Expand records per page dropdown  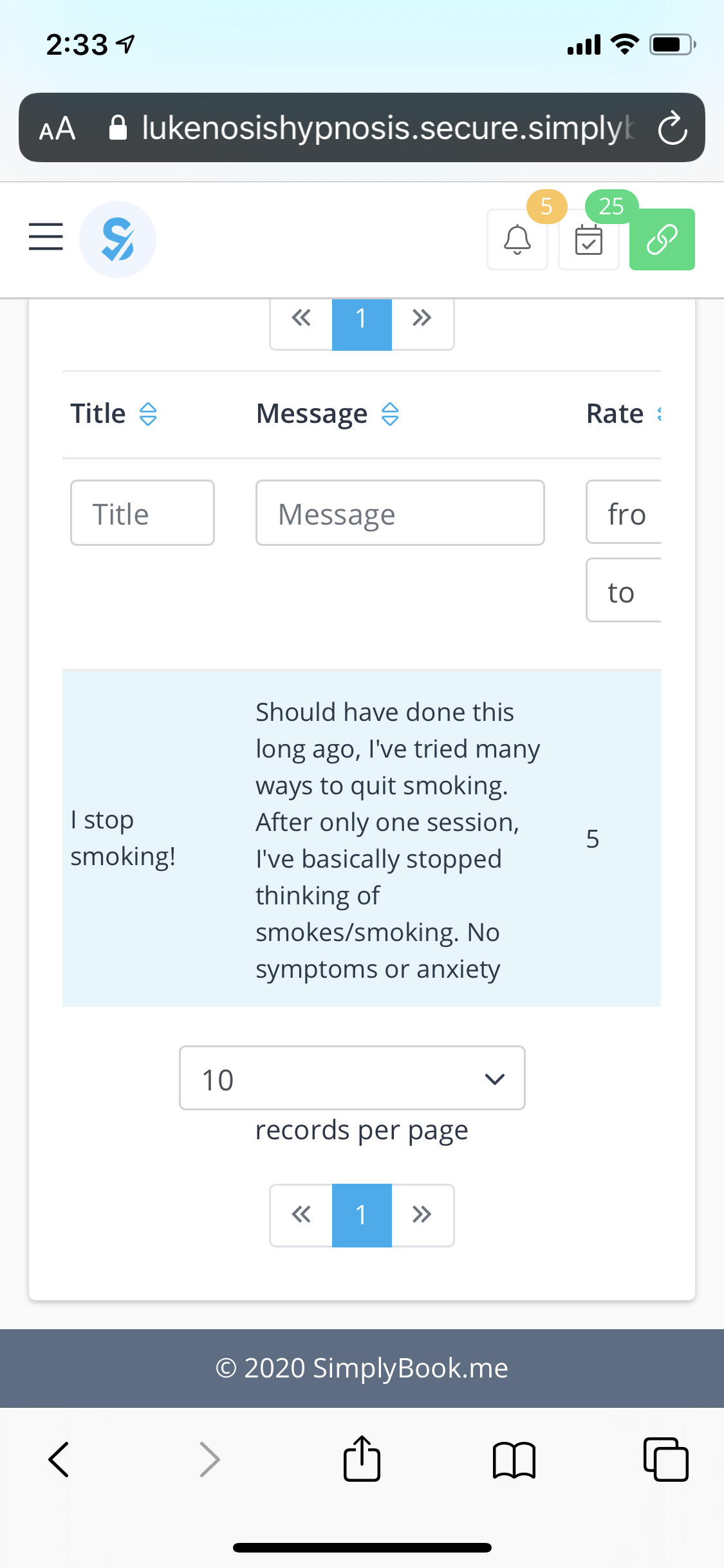tap(352, 1078)
